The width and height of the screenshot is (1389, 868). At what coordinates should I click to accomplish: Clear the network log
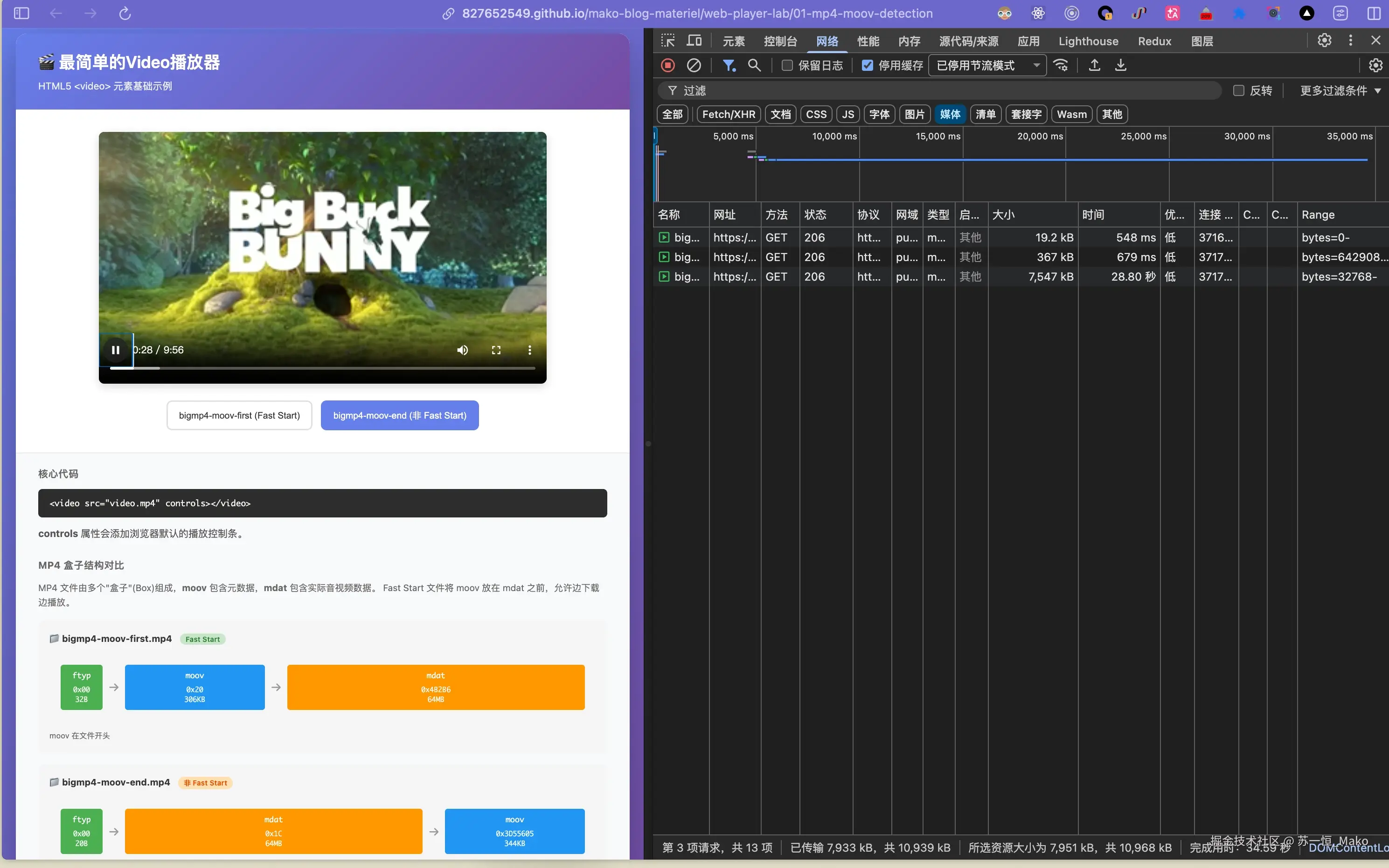(694, 65)
